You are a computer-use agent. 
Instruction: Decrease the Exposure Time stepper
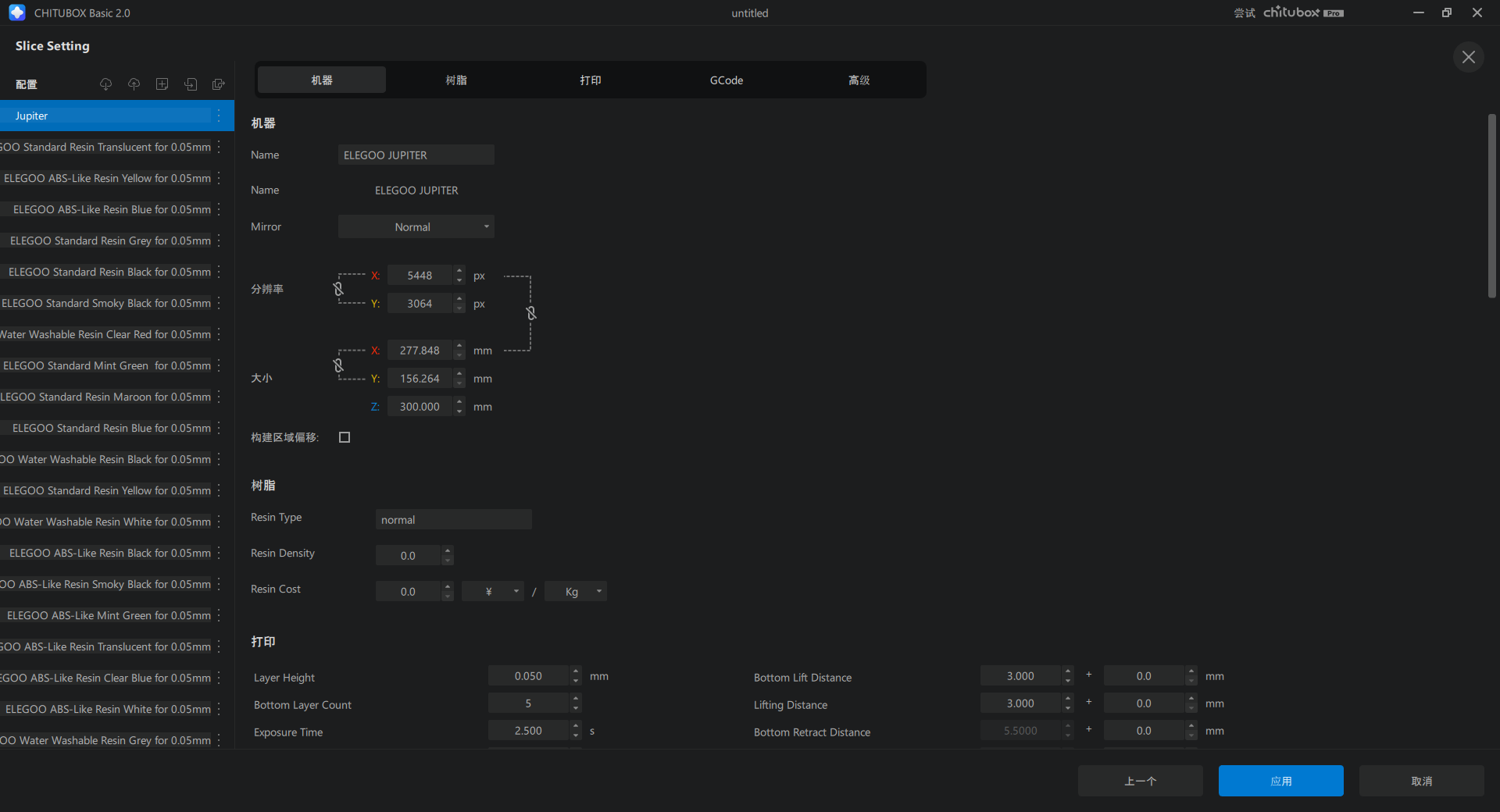point(576,735)
